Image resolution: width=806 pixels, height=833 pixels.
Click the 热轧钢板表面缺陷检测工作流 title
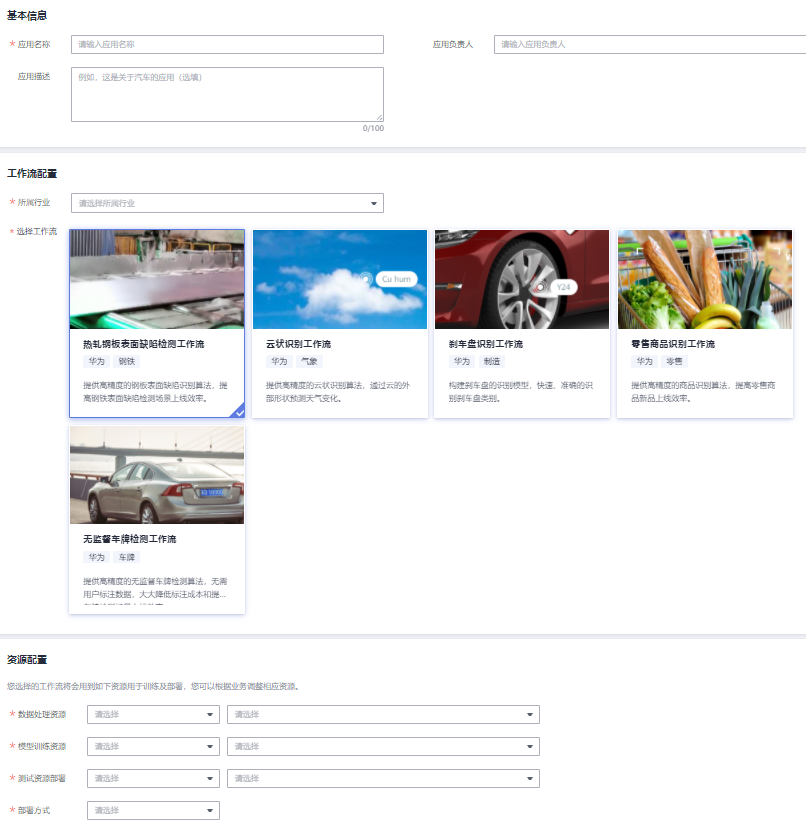pyautogui.click(x=143, y=344)
